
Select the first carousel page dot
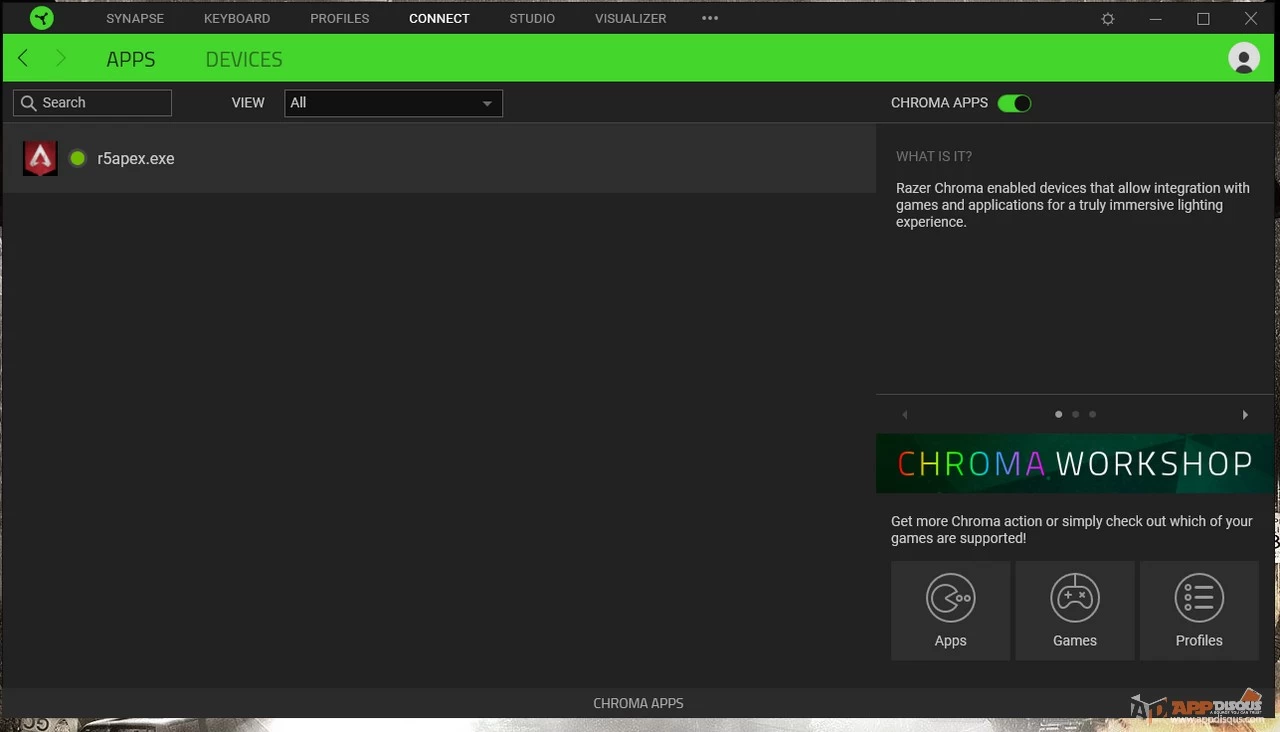[x=1059, y=414]
